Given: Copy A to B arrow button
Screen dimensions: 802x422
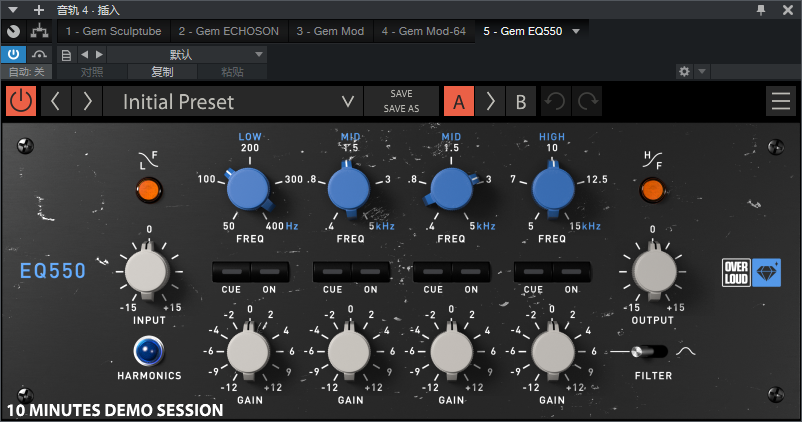Looking at the screenshot, I should [490, 101].
